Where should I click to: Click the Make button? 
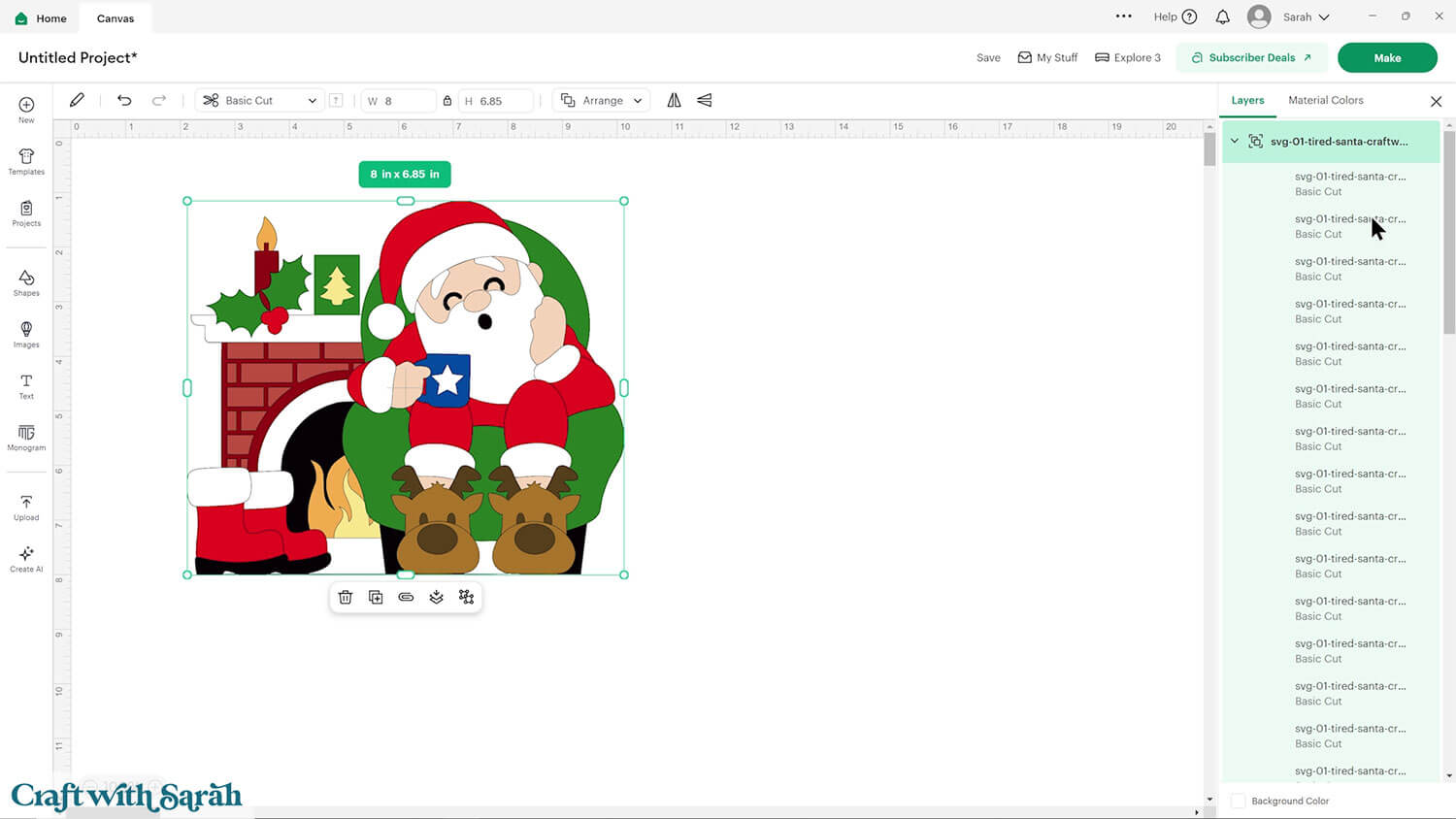pyautogui.click(x=1387, y=57)
